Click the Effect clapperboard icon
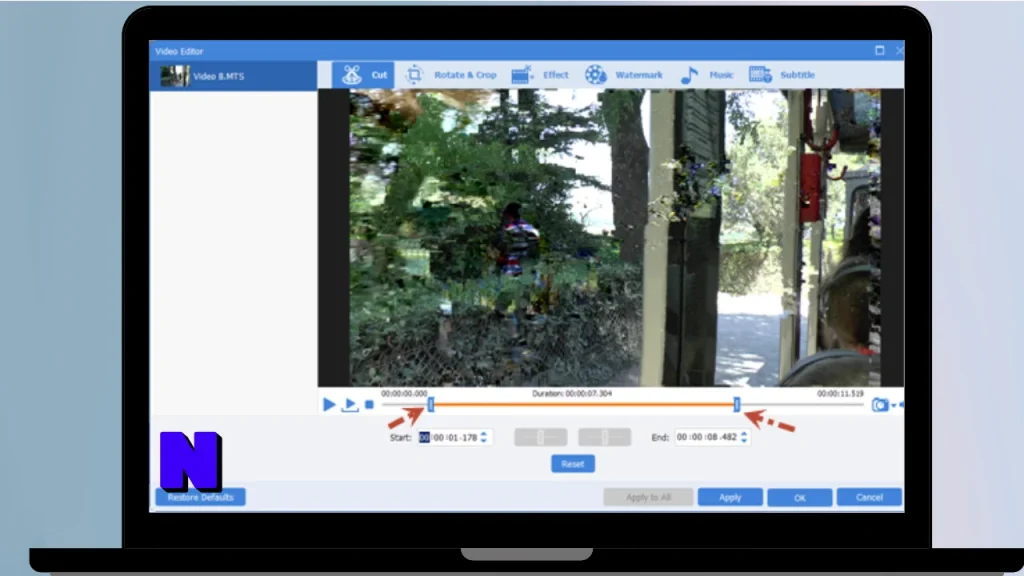This screenshot has height=576, width=1024. pyautogui.click(x=522, y=75)
